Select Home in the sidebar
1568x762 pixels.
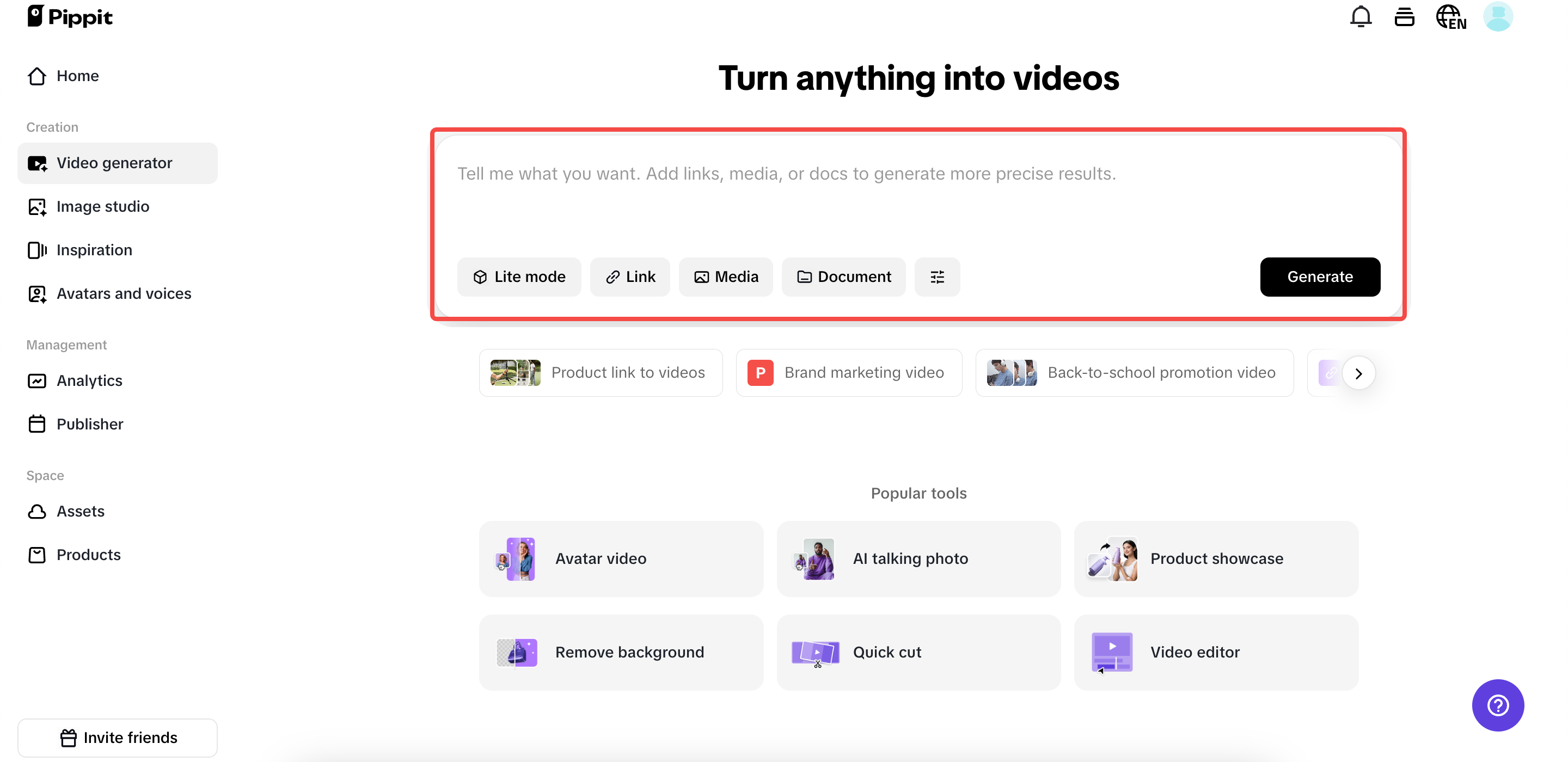(78, 76)
